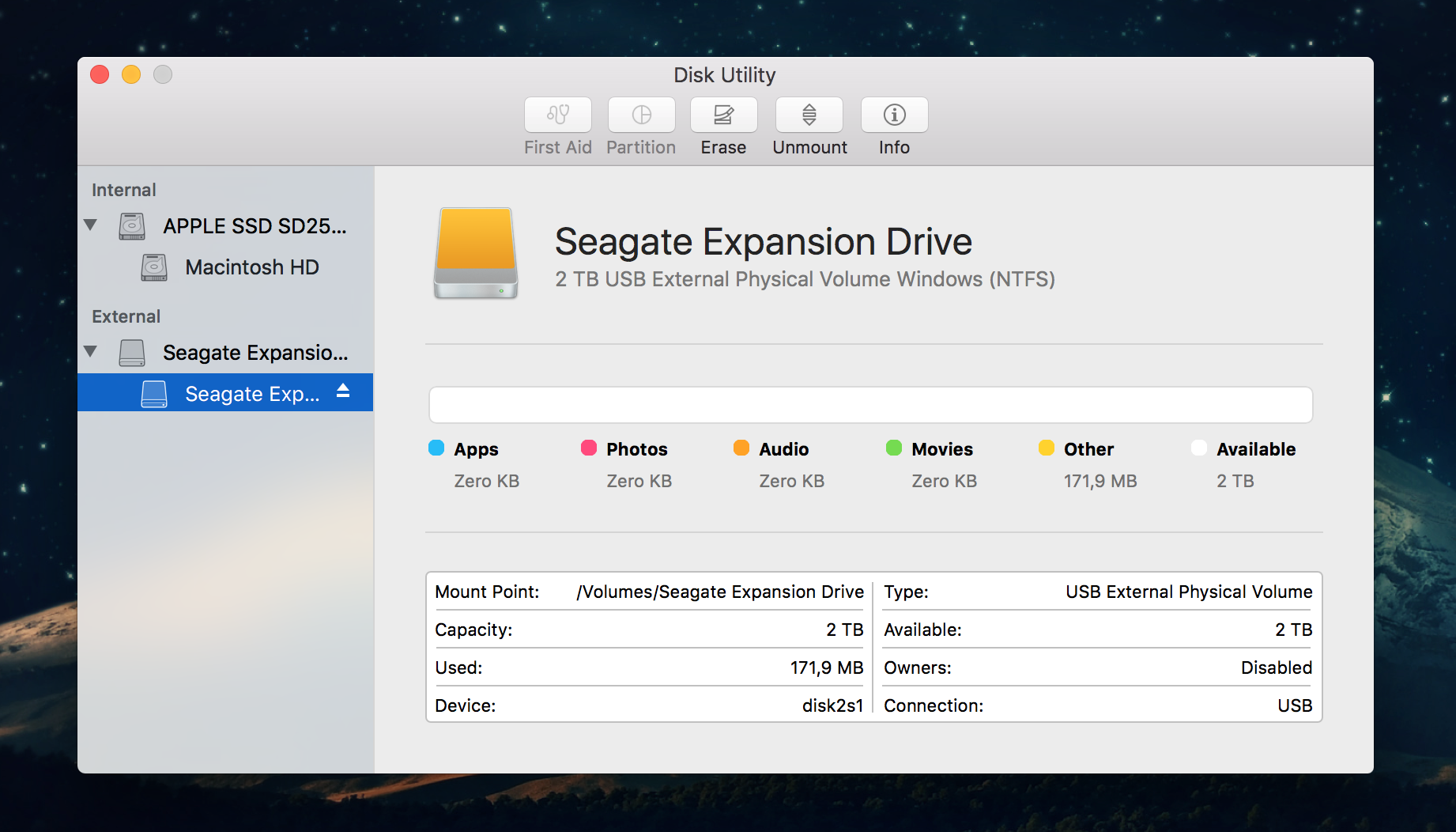
Task: Click the Other legend label
Action: (x=1088, y=449)
